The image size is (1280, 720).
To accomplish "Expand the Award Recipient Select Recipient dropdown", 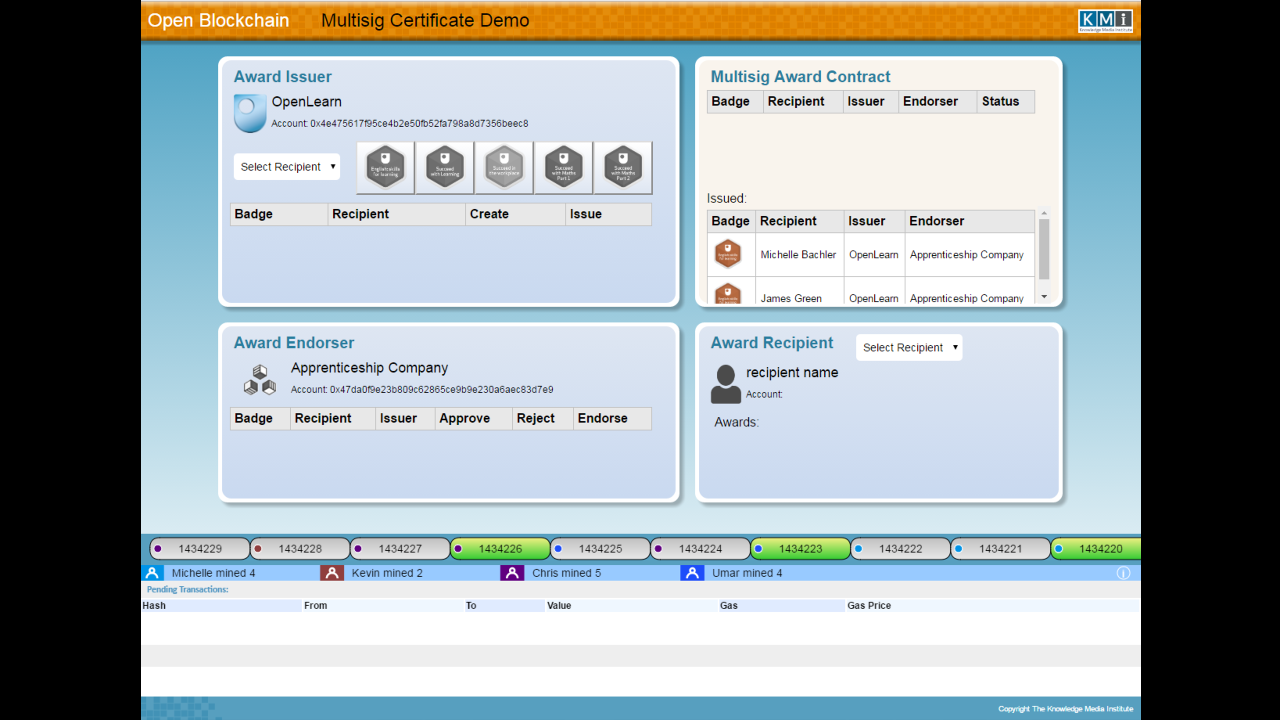I will [x=909, y=347].
